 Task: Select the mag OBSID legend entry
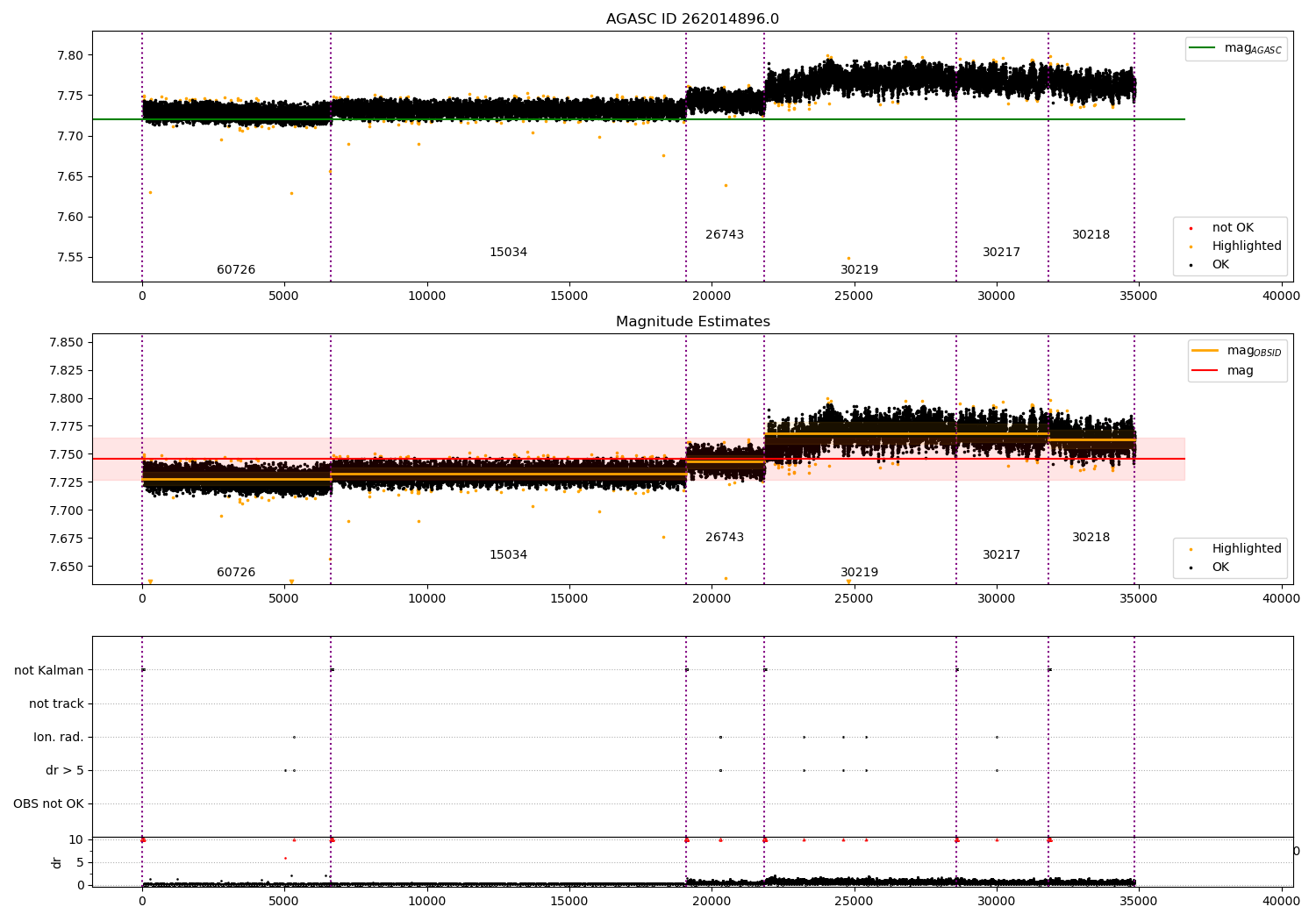click(1236, 351)
